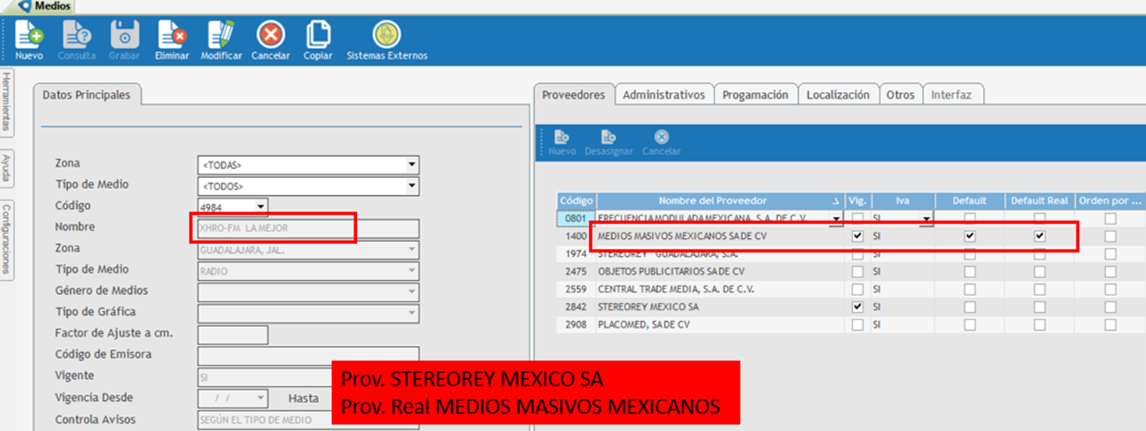Screen dimensions: 1146x431
Task: Click the Consulta toolbar icon
Action: pos(76,34)
